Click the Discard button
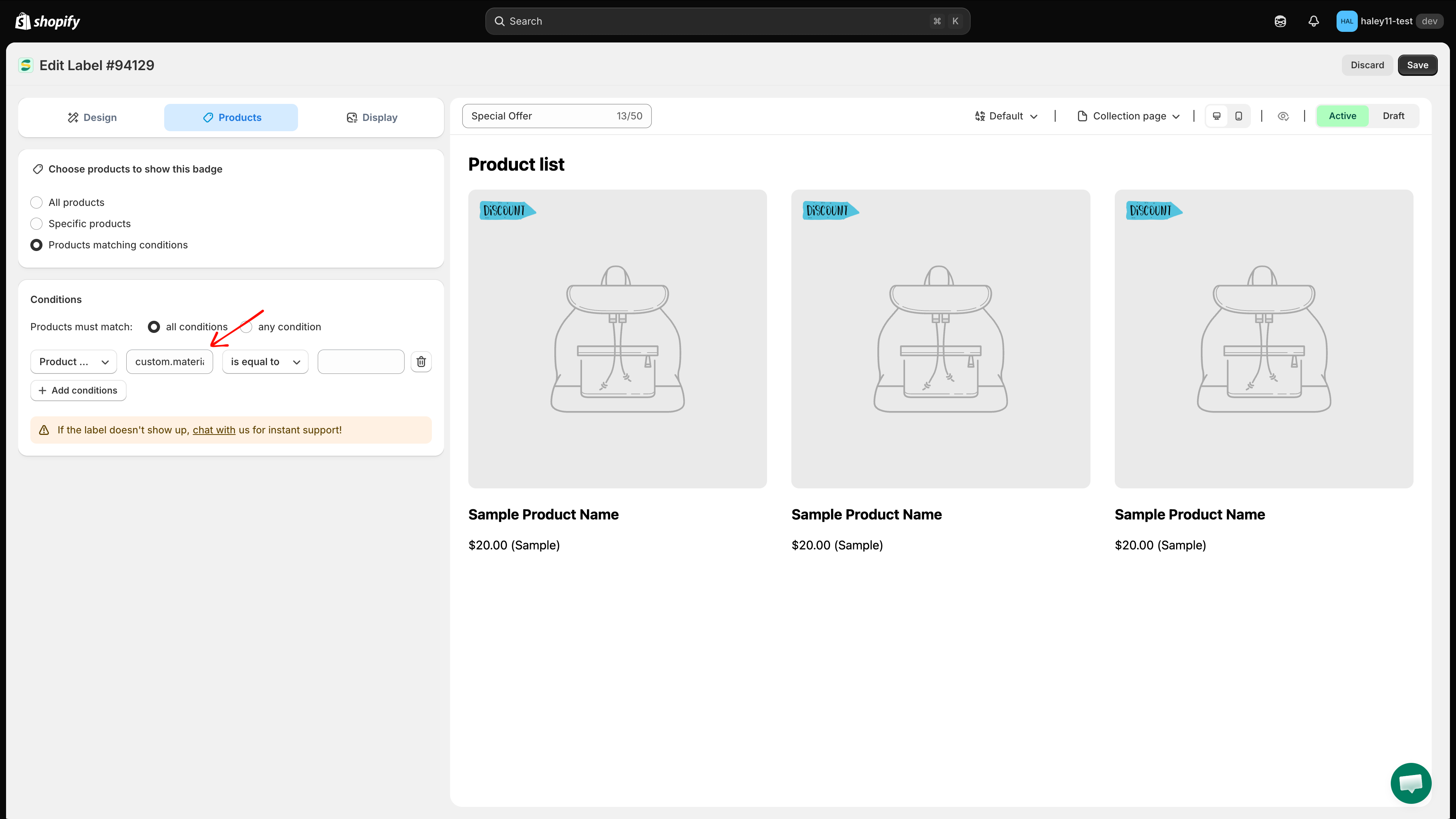The height and width of the screenshot is (819, 1456). 1367,65
